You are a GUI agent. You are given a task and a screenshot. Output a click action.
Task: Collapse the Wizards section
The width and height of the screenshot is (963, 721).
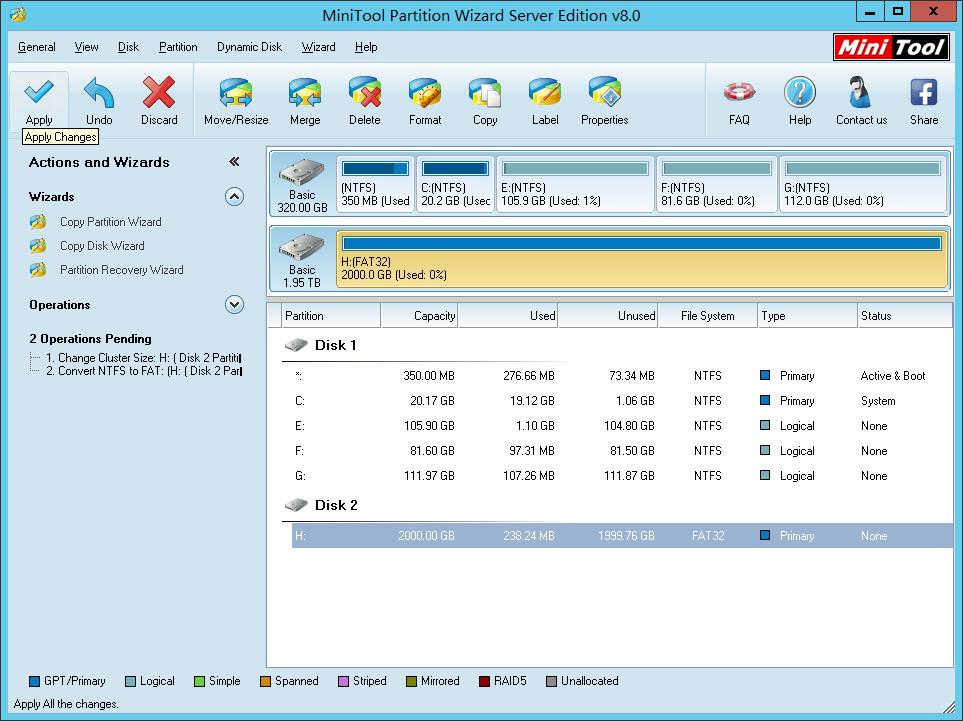[234, 197]
